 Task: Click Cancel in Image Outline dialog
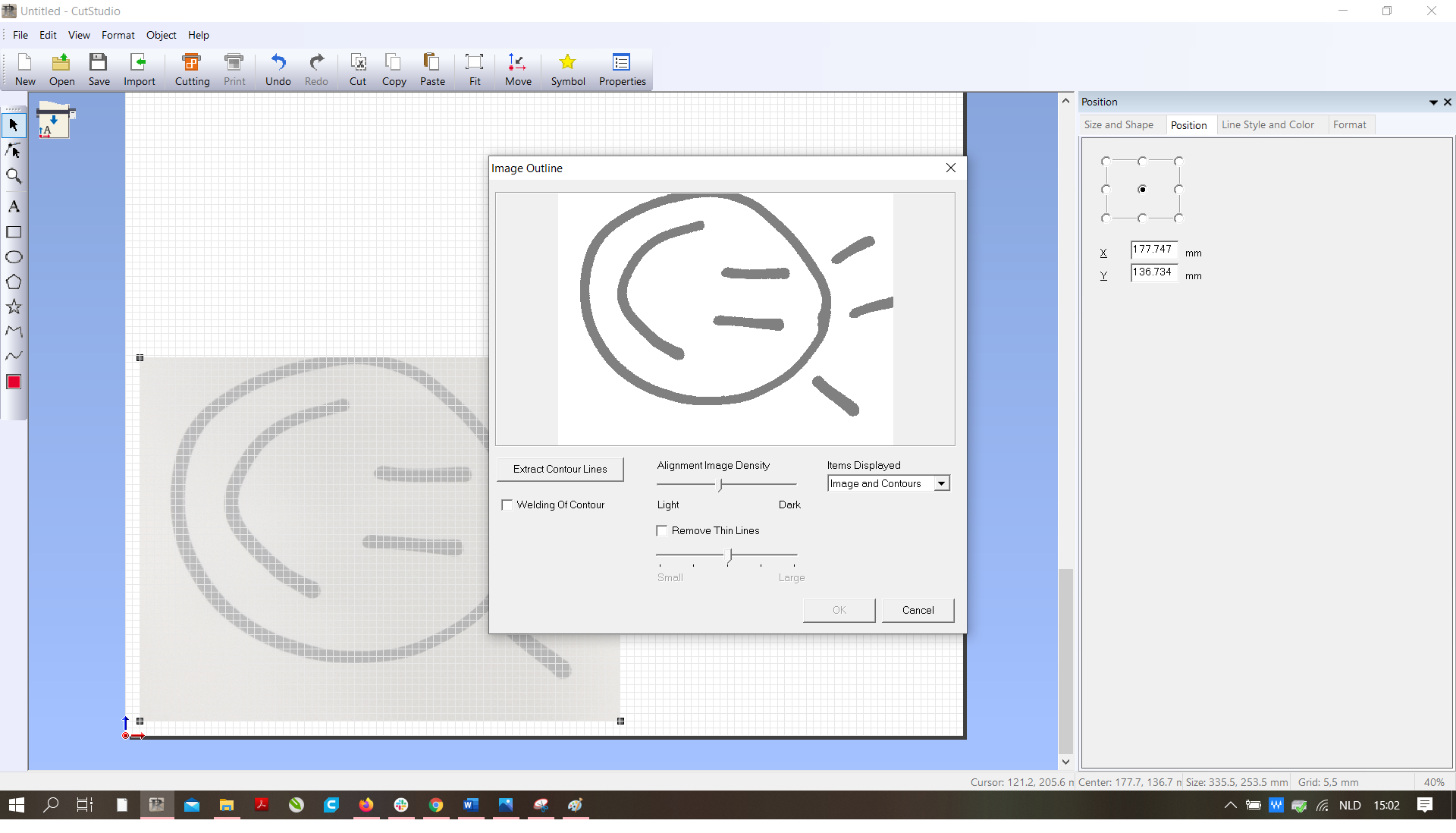918,611
